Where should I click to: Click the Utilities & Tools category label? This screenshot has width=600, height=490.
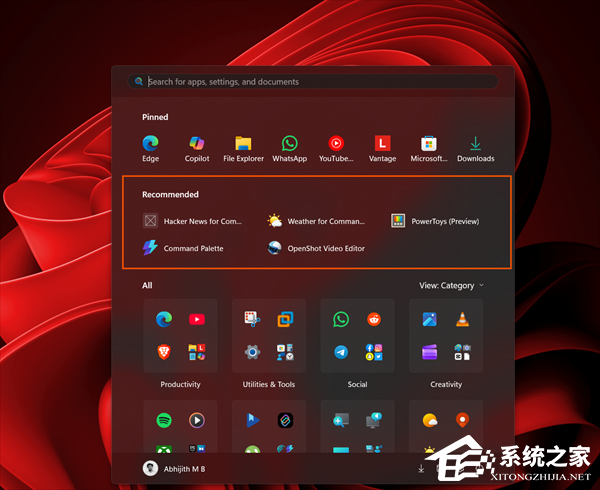tap(269, 384)
